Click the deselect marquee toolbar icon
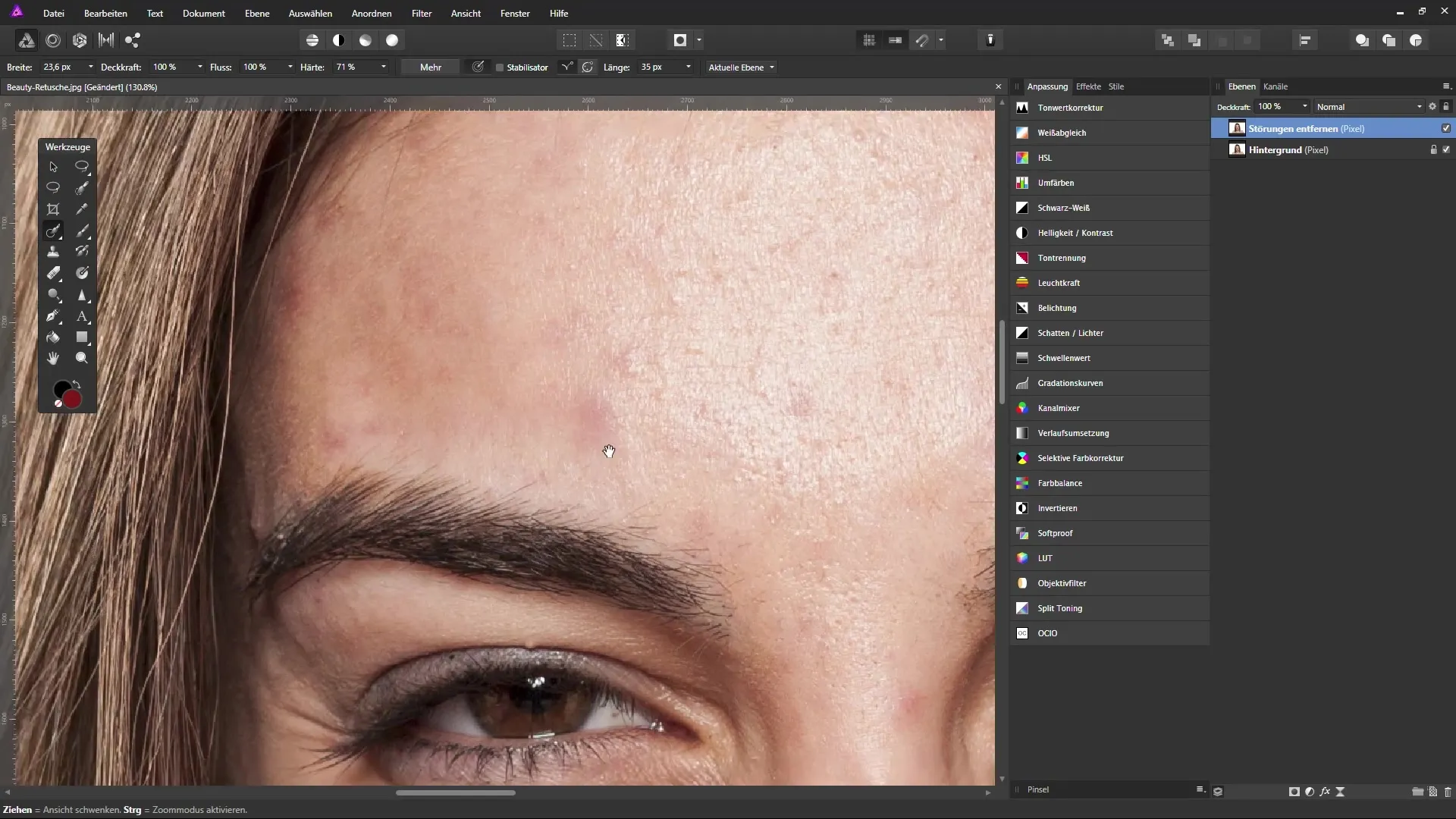The height and width of the screenshot is (819, 1456). pyautogui.click(x=596, y=40)
